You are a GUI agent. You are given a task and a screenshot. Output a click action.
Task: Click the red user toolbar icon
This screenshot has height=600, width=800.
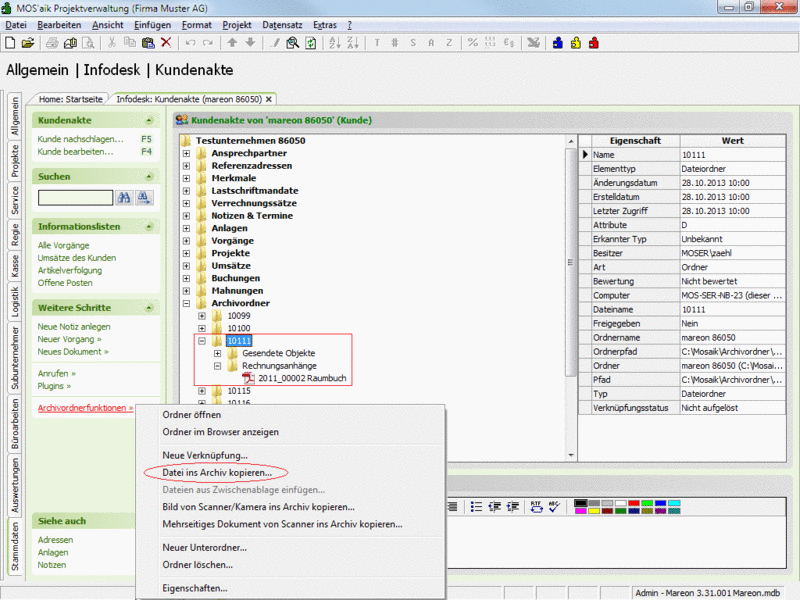point(593,43)
